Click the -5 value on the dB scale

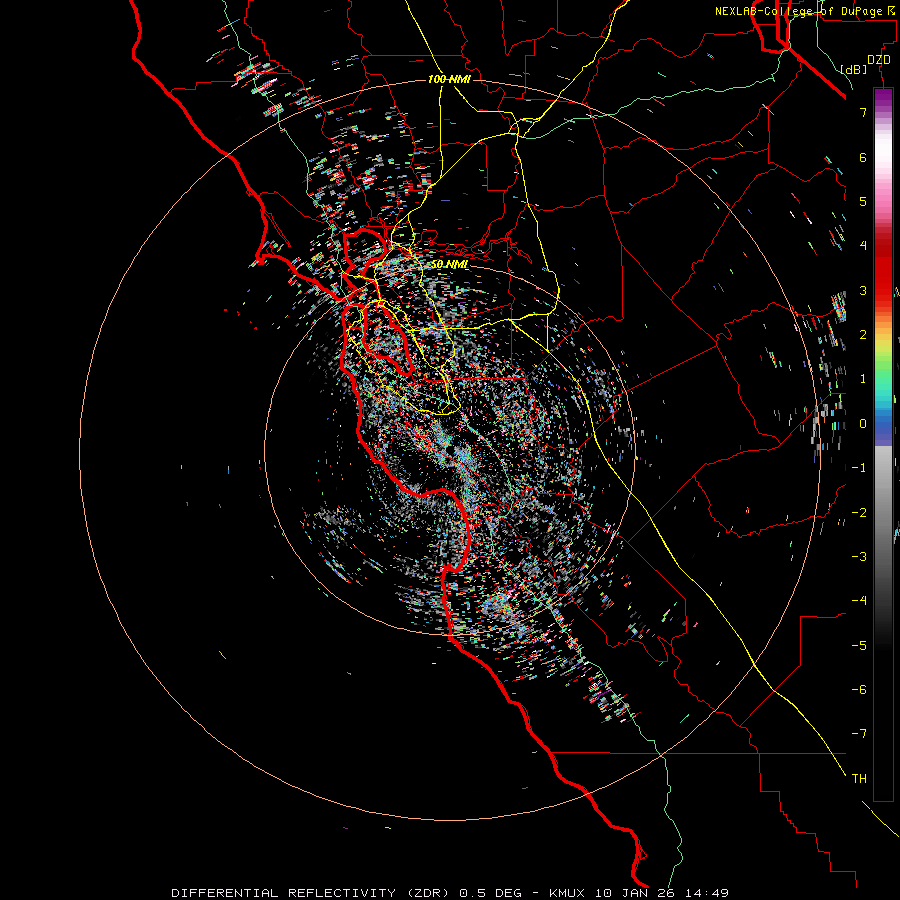[x=859, y=646]
